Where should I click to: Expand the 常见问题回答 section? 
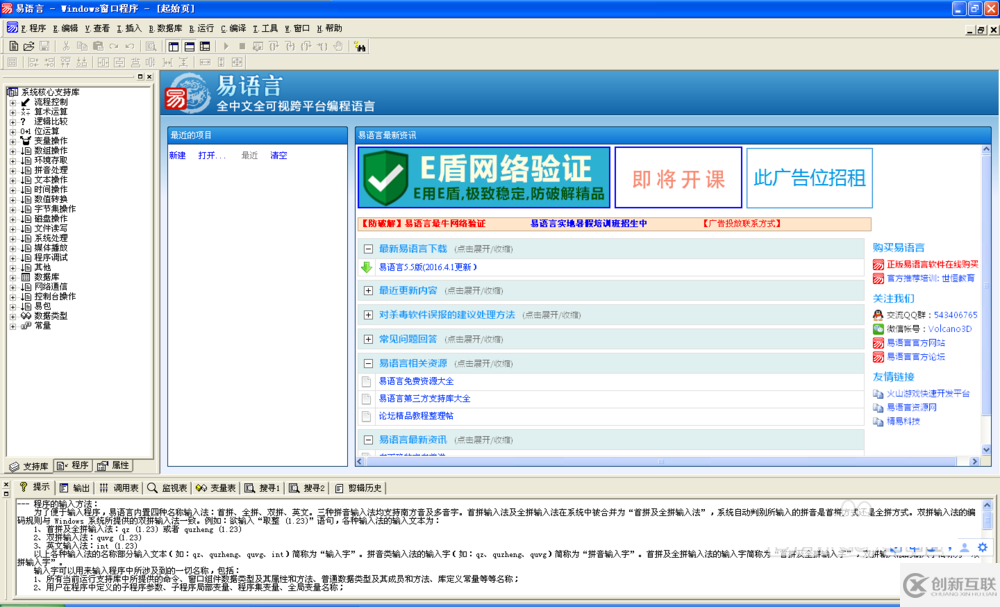[x=368, y=339]
